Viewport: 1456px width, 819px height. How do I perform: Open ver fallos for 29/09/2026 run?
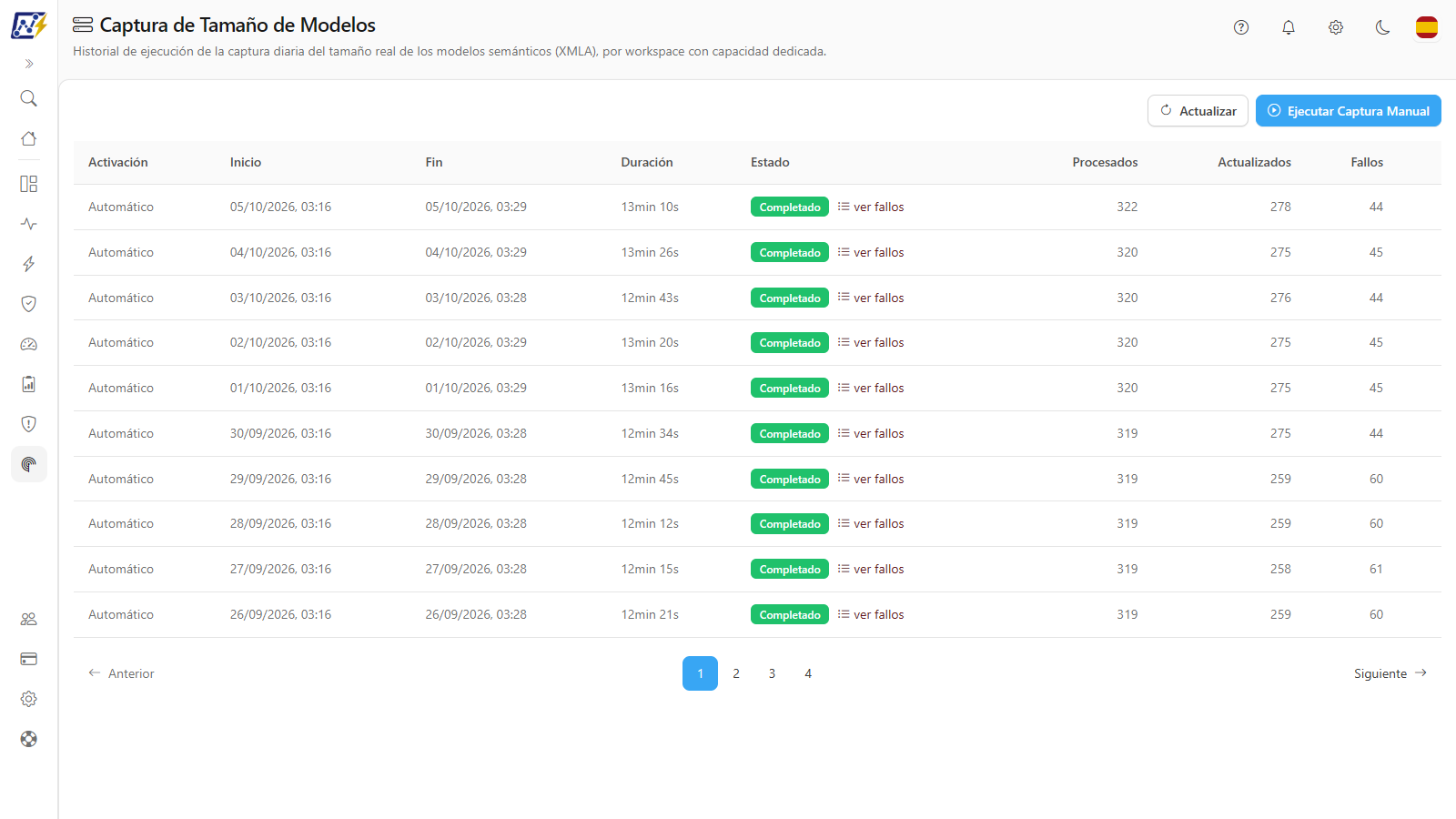click(871, 479)
